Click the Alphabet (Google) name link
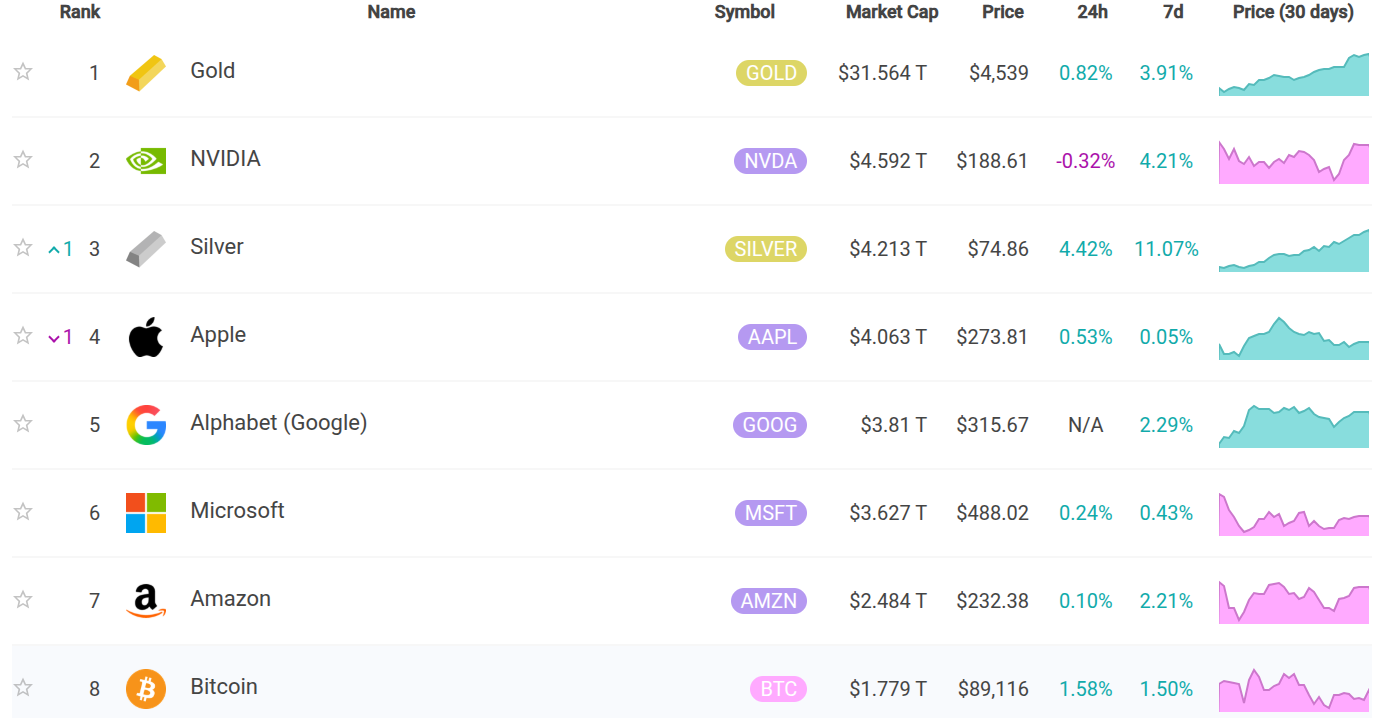 coord(278,422)
